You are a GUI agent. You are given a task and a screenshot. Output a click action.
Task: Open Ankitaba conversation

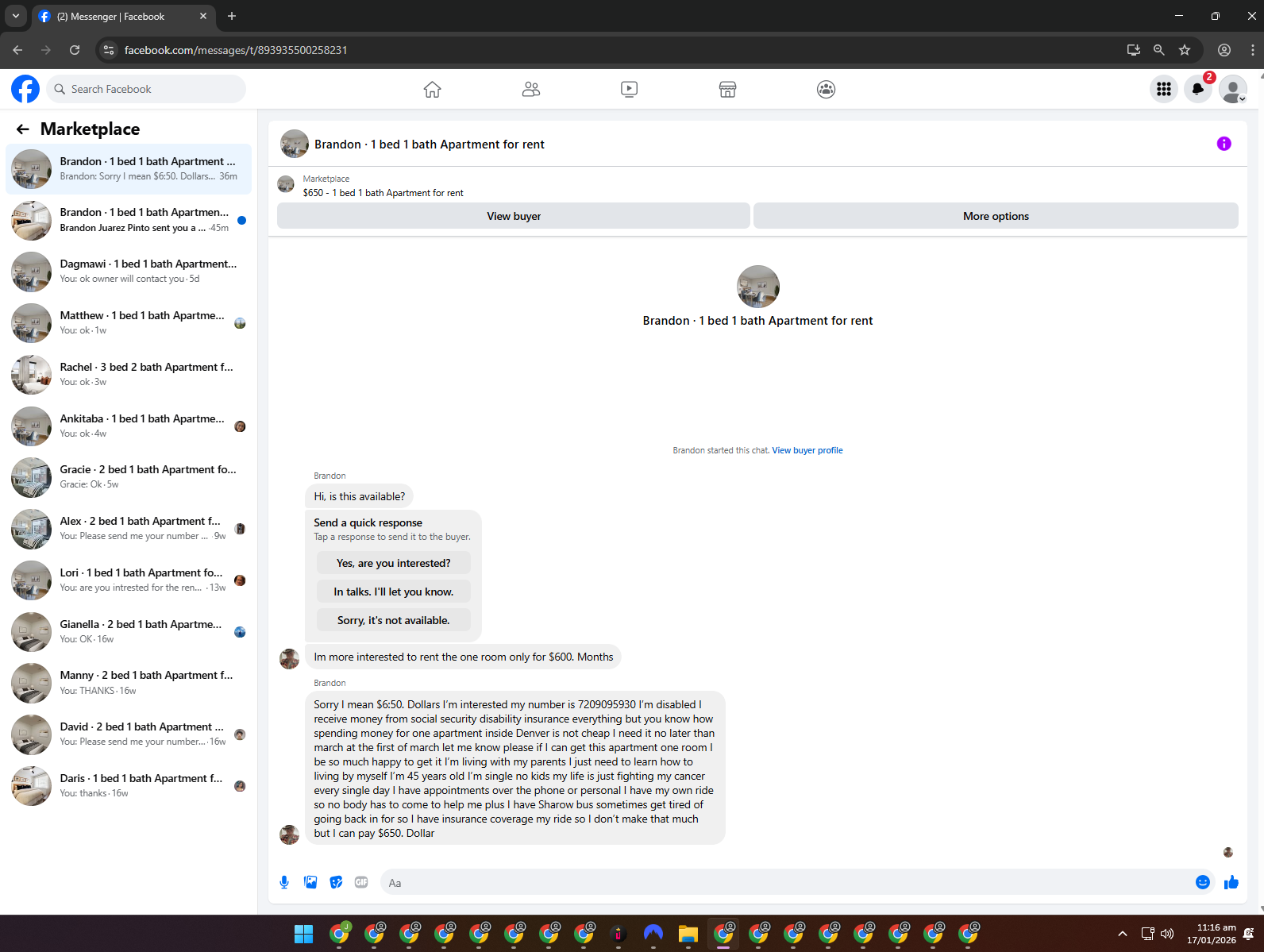(129, 426)
